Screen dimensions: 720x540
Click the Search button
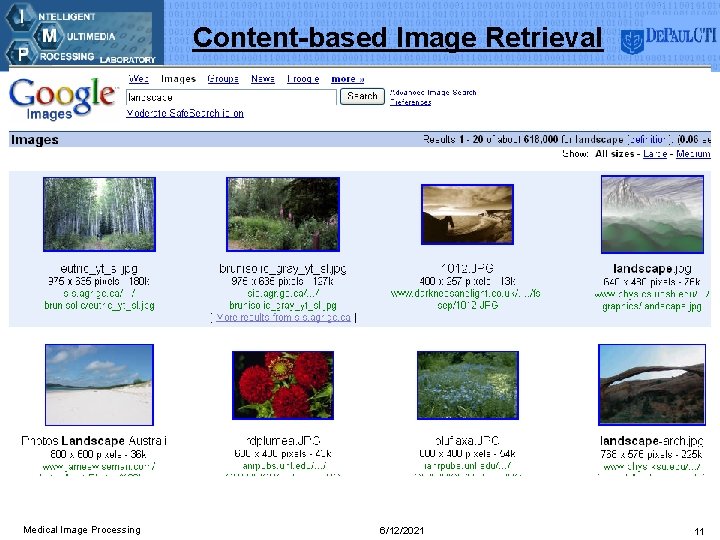pyautogui.click(x=362, y=96)
